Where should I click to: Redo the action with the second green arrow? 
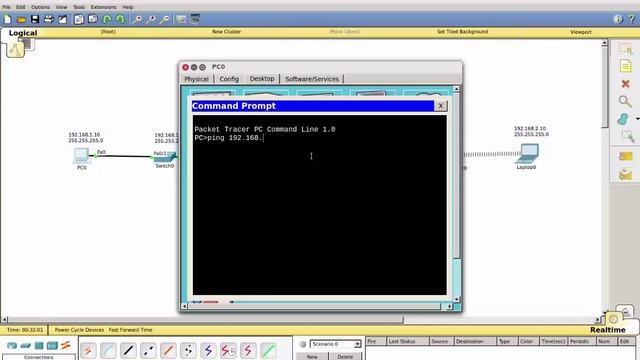(120, 19)
